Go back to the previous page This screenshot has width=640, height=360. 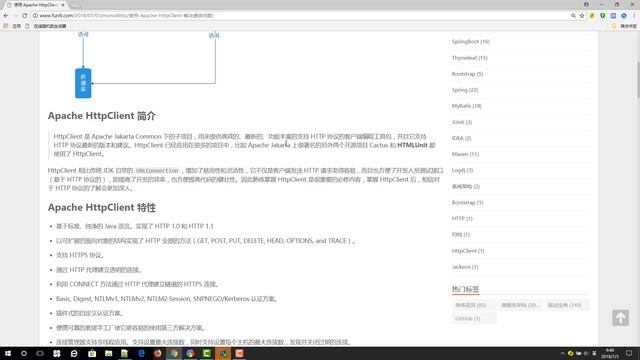(6, 16)
